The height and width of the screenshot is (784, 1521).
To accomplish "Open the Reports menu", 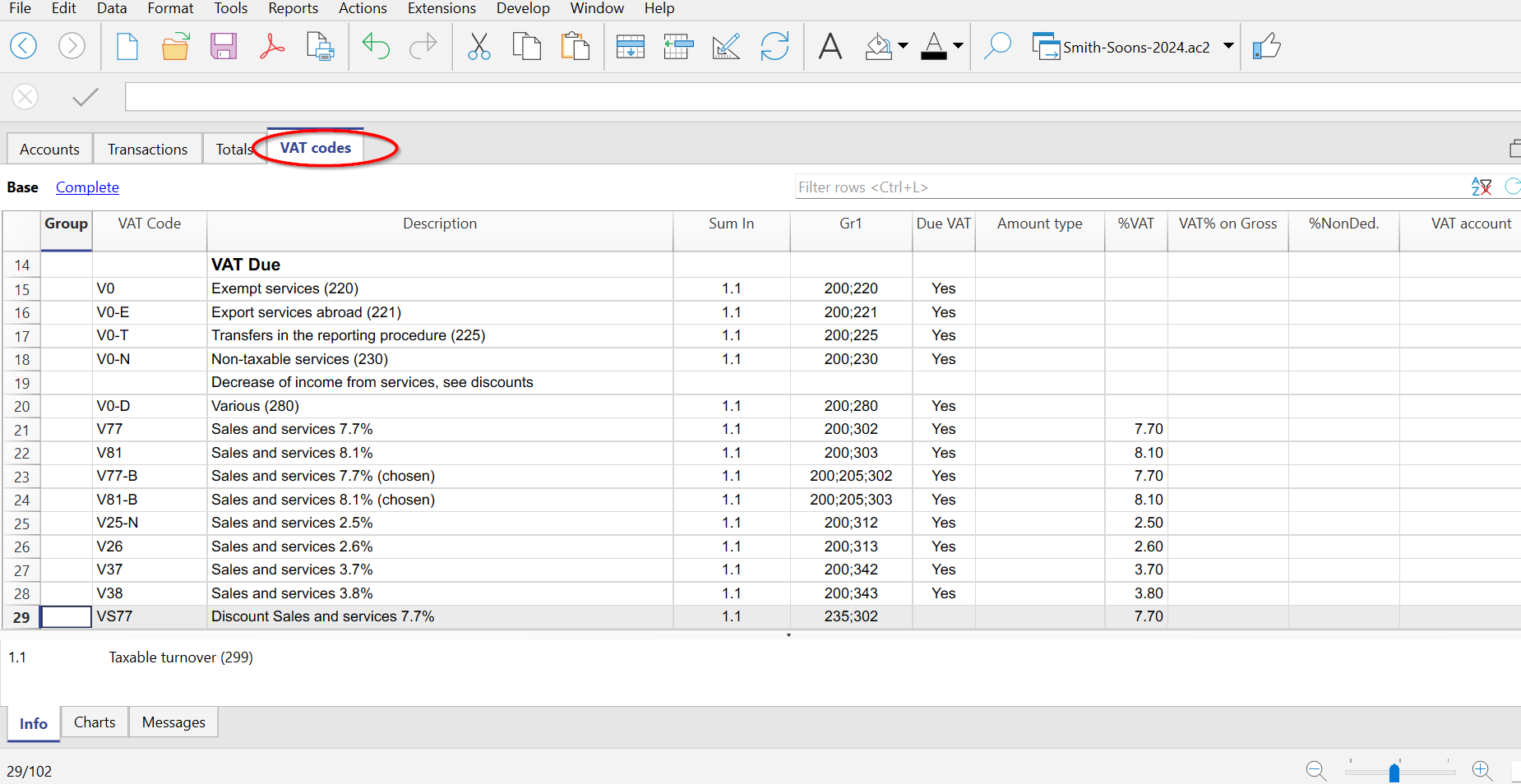I will point(293,8).
